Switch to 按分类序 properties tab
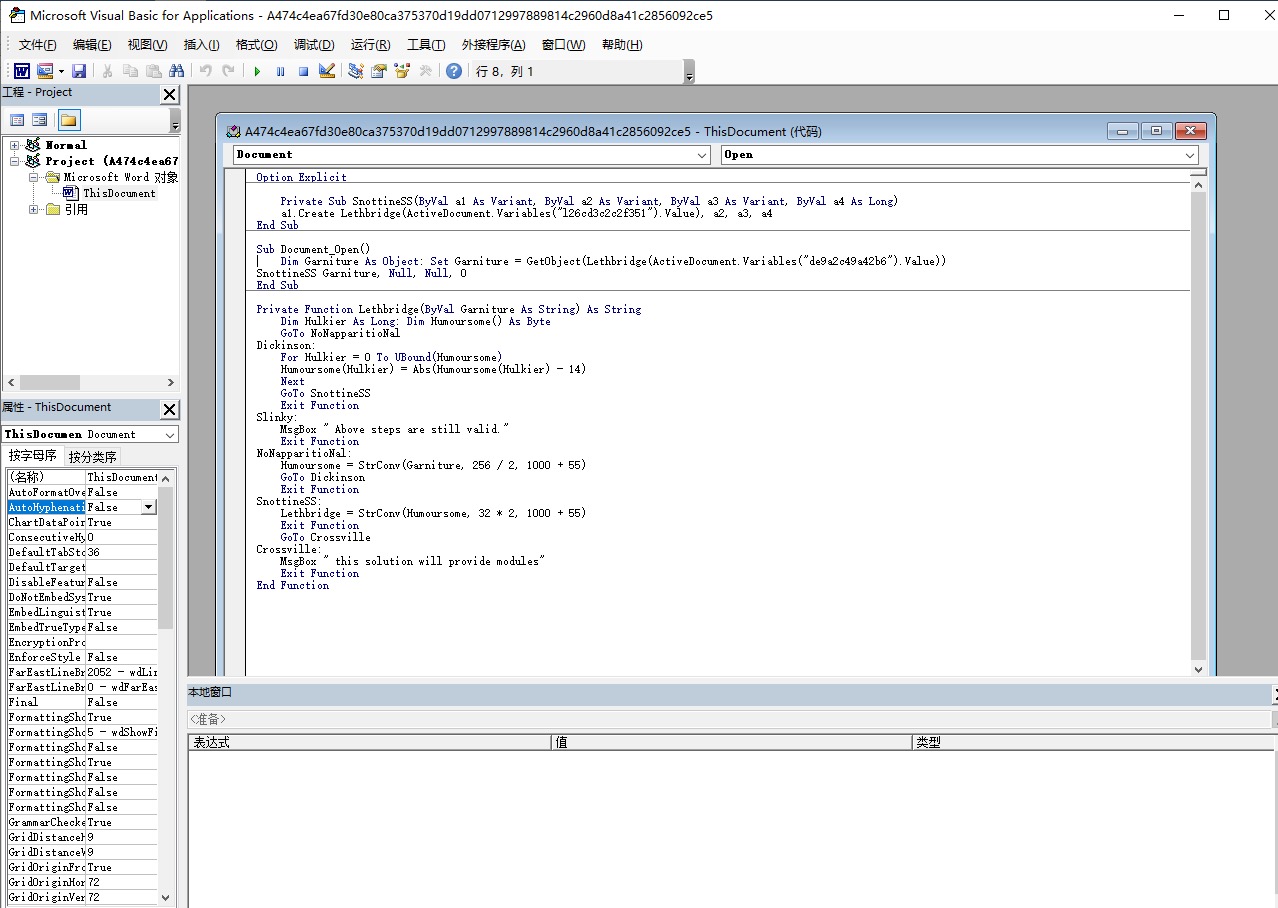The width and height of the screenshot is (1278, 908). [x=93, y=457]
